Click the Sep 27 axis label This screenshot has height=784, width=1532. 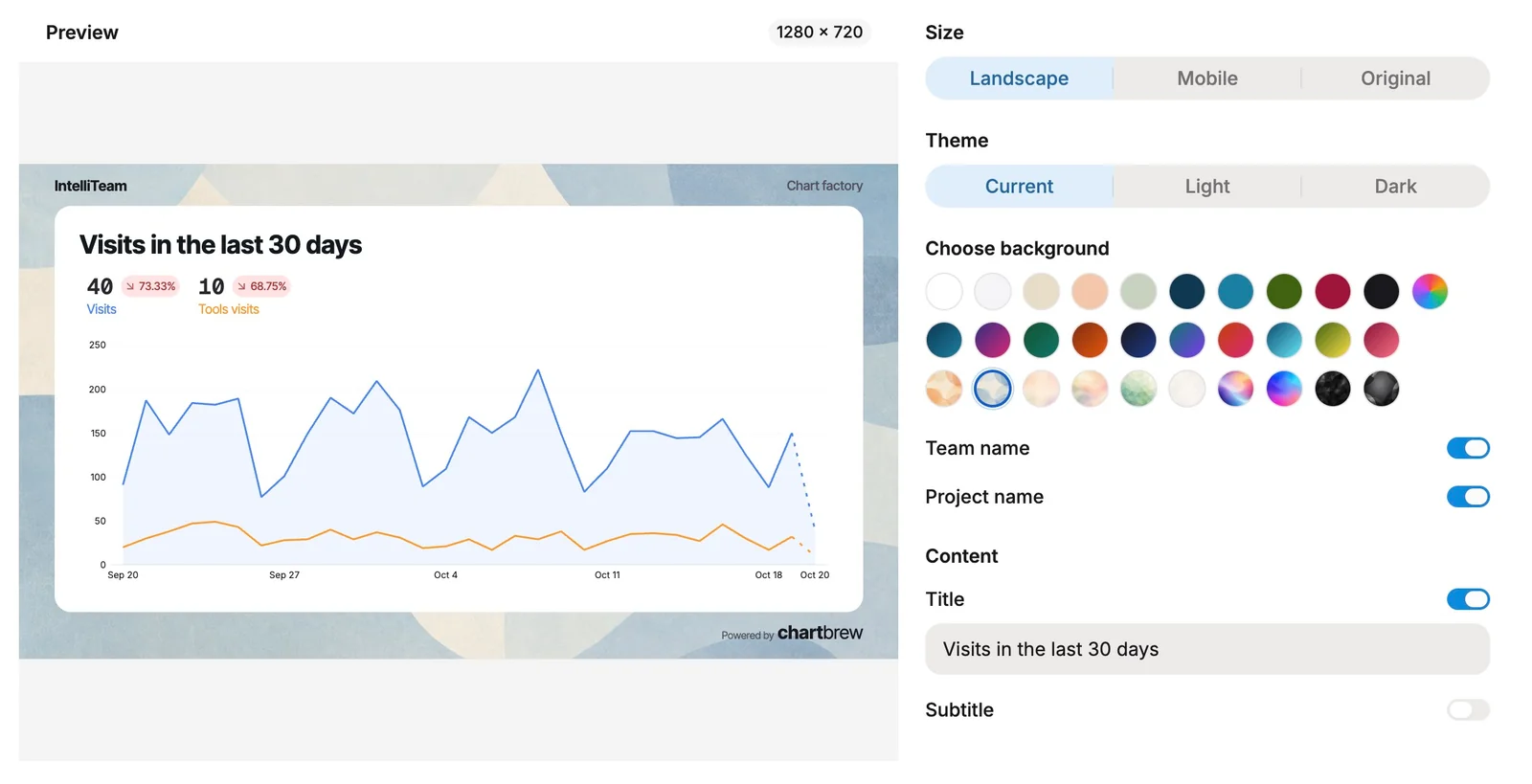tap(284, 575)
